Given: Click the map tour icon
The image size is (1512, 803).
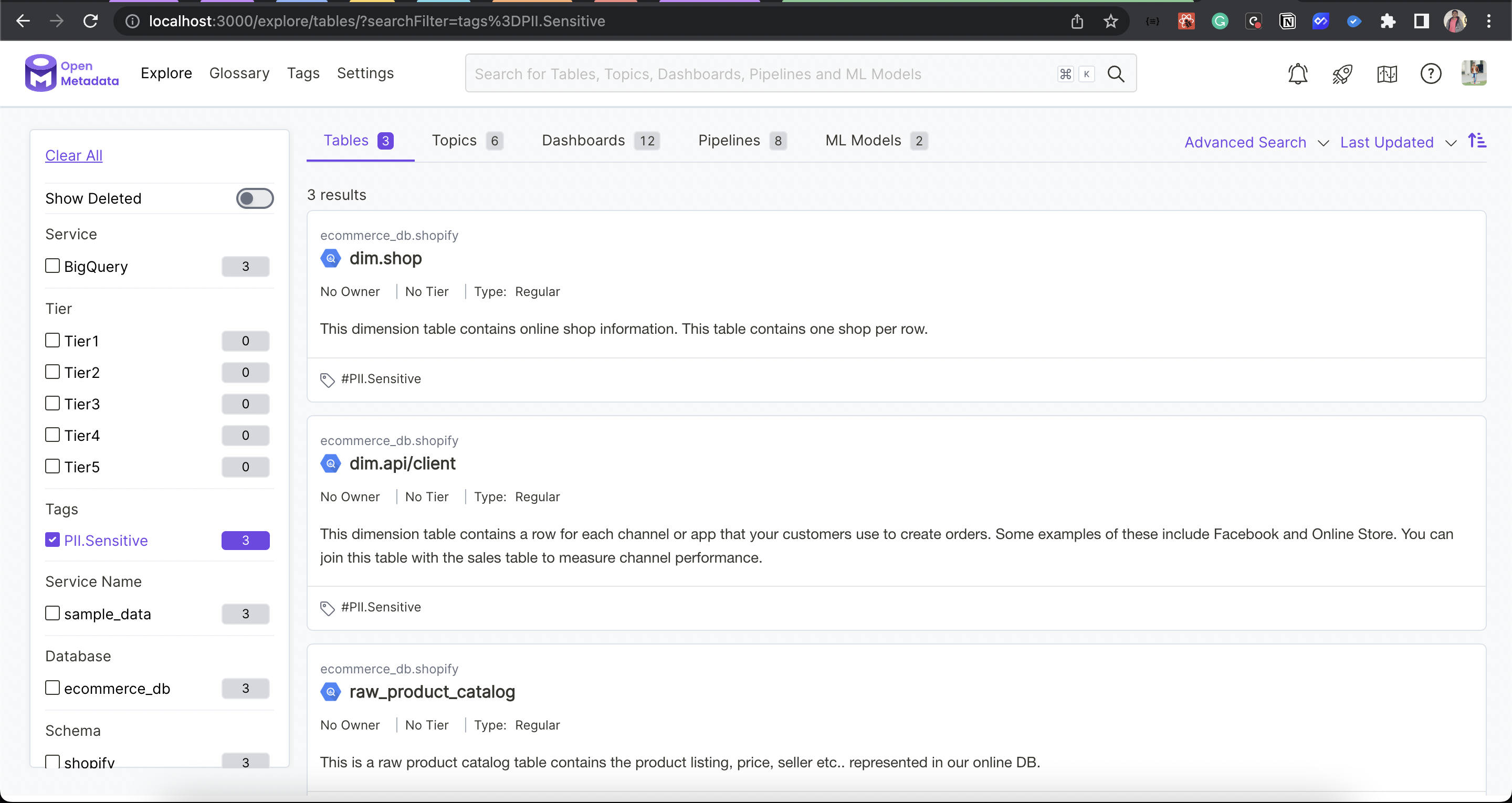Looking at the screenshot, I should click(x=1387, y=74).
